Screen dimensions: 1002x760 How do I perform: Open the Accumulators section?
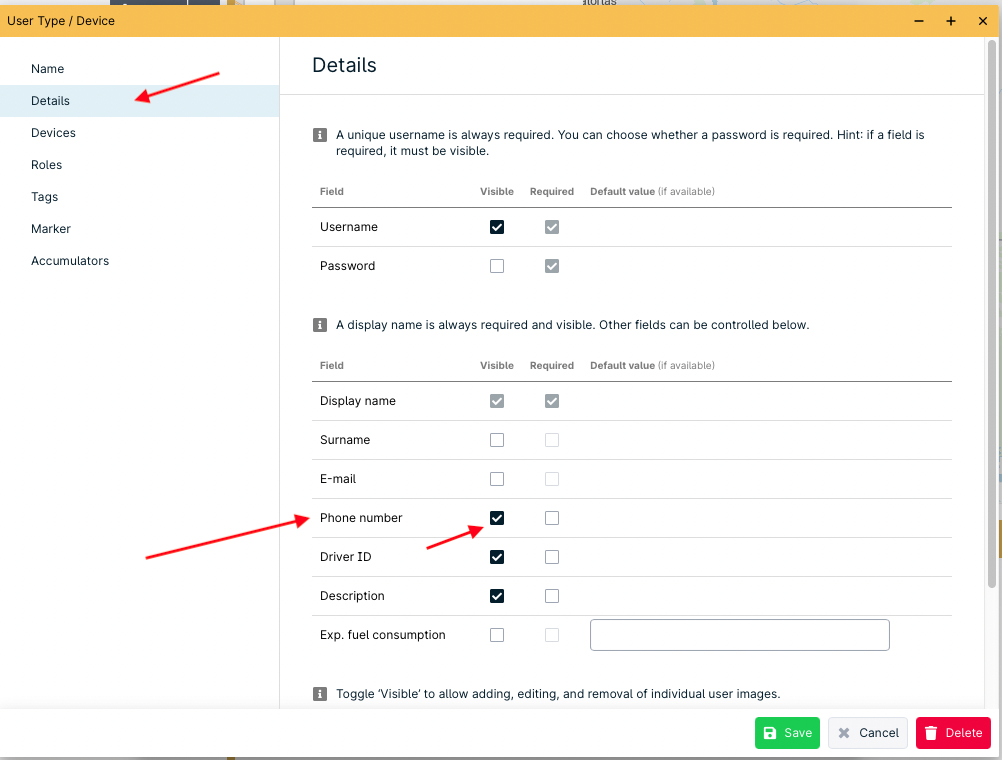70,261
